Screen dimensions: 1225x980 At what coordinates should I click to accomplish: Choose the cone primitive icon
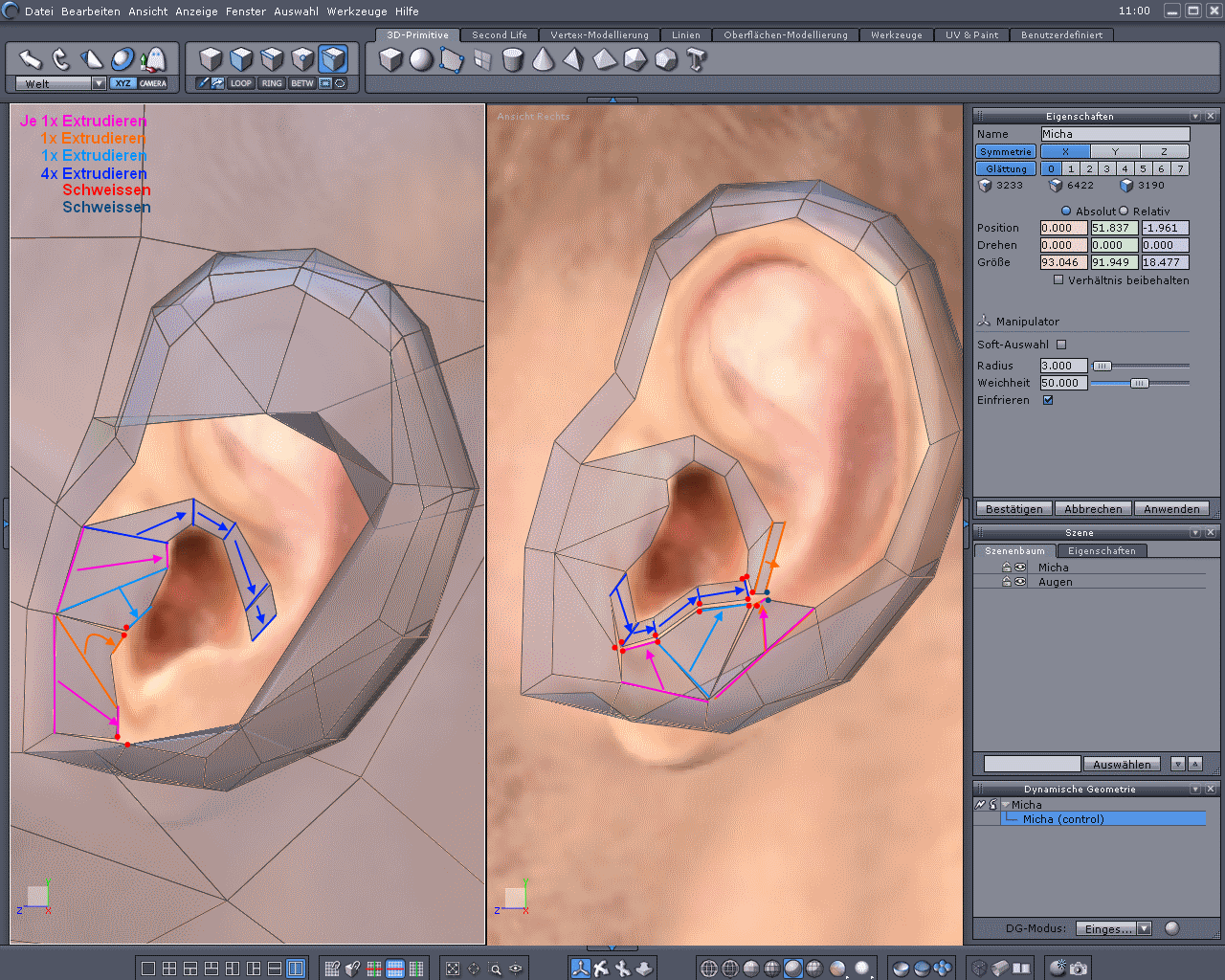[544, 60]
